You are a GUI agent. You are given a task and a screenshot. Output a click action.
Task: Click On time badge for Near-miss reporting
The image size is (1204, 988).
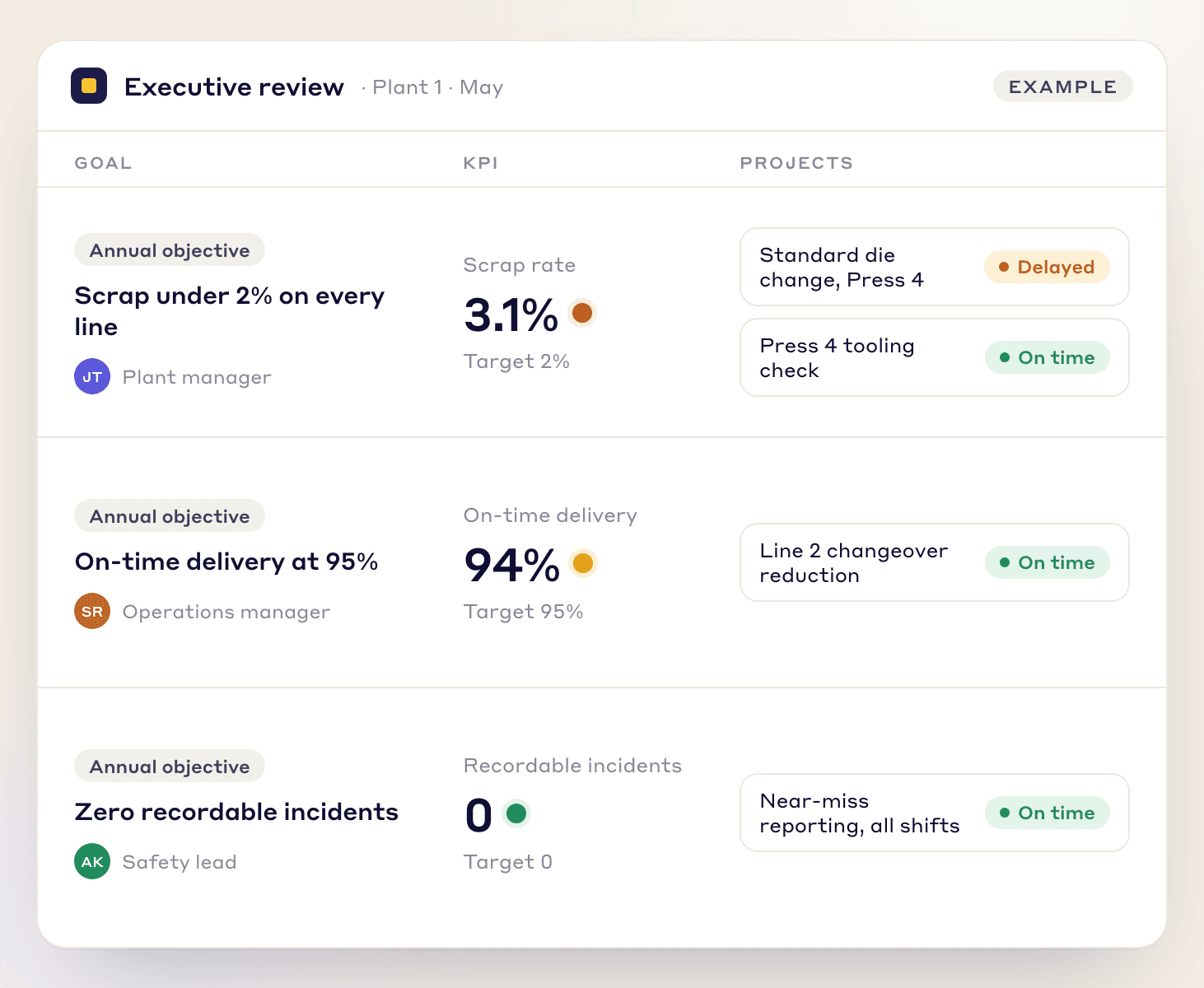point(1047,813)
